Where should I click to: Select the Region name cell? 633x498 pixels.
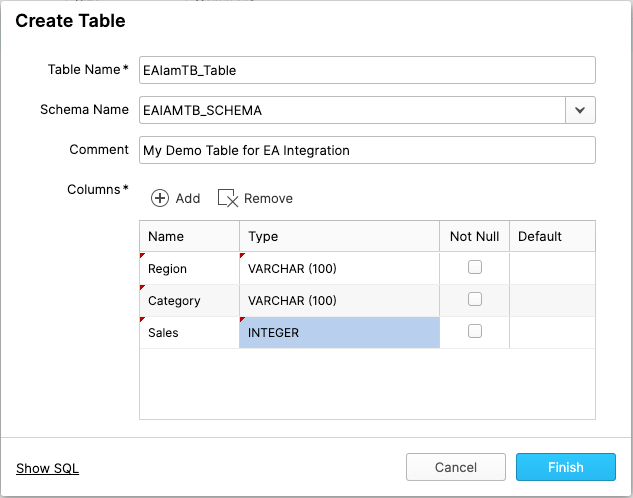pyautogui.click(x=189, y=268)
